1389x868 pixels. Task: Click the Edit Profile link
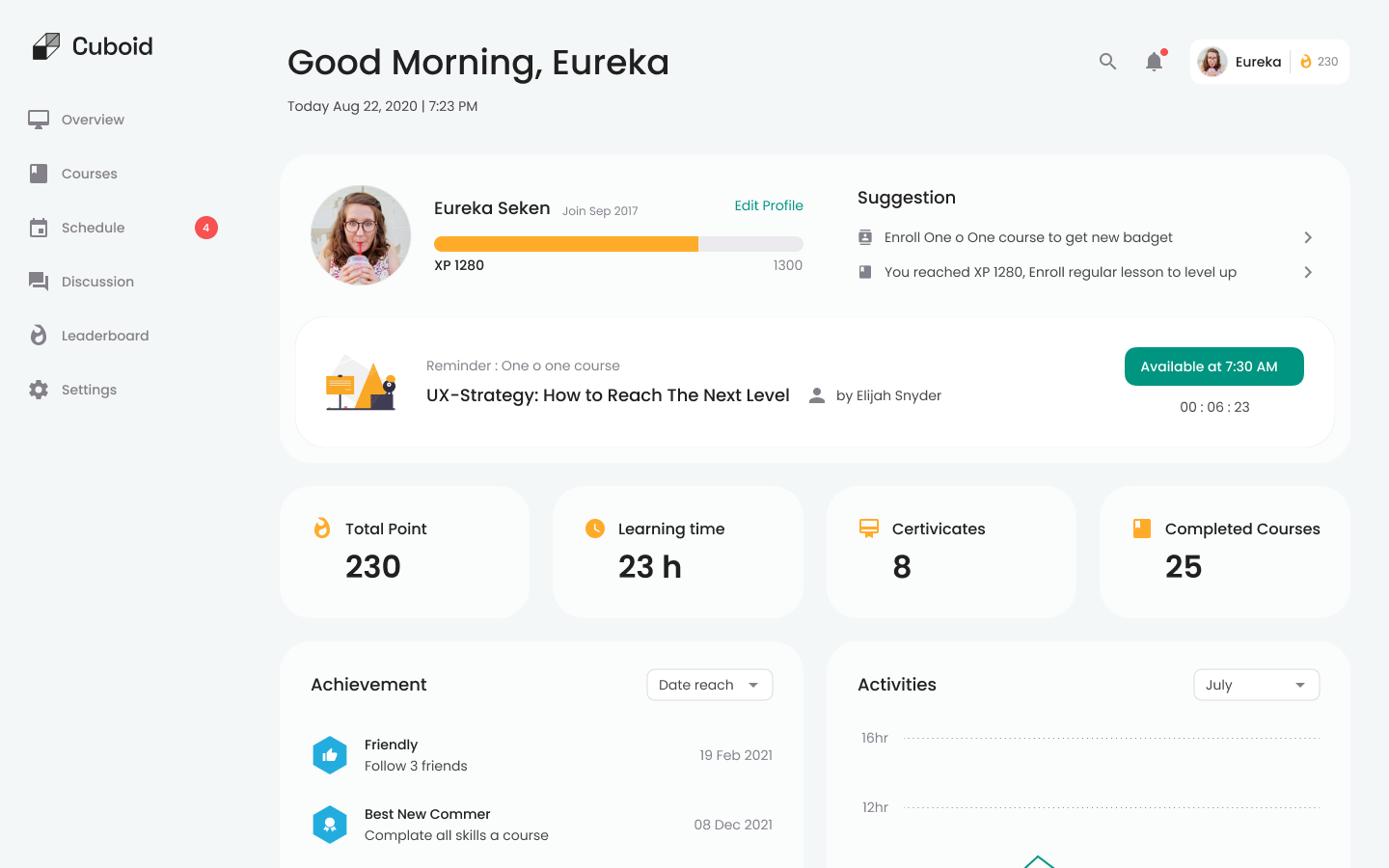click(768, 205)
